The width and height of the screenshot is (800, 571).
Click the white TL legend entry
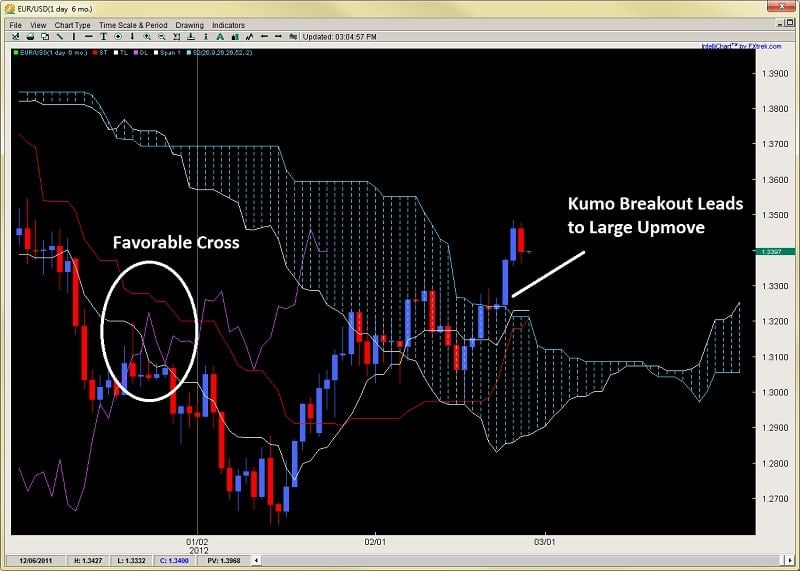pos(121,53)
